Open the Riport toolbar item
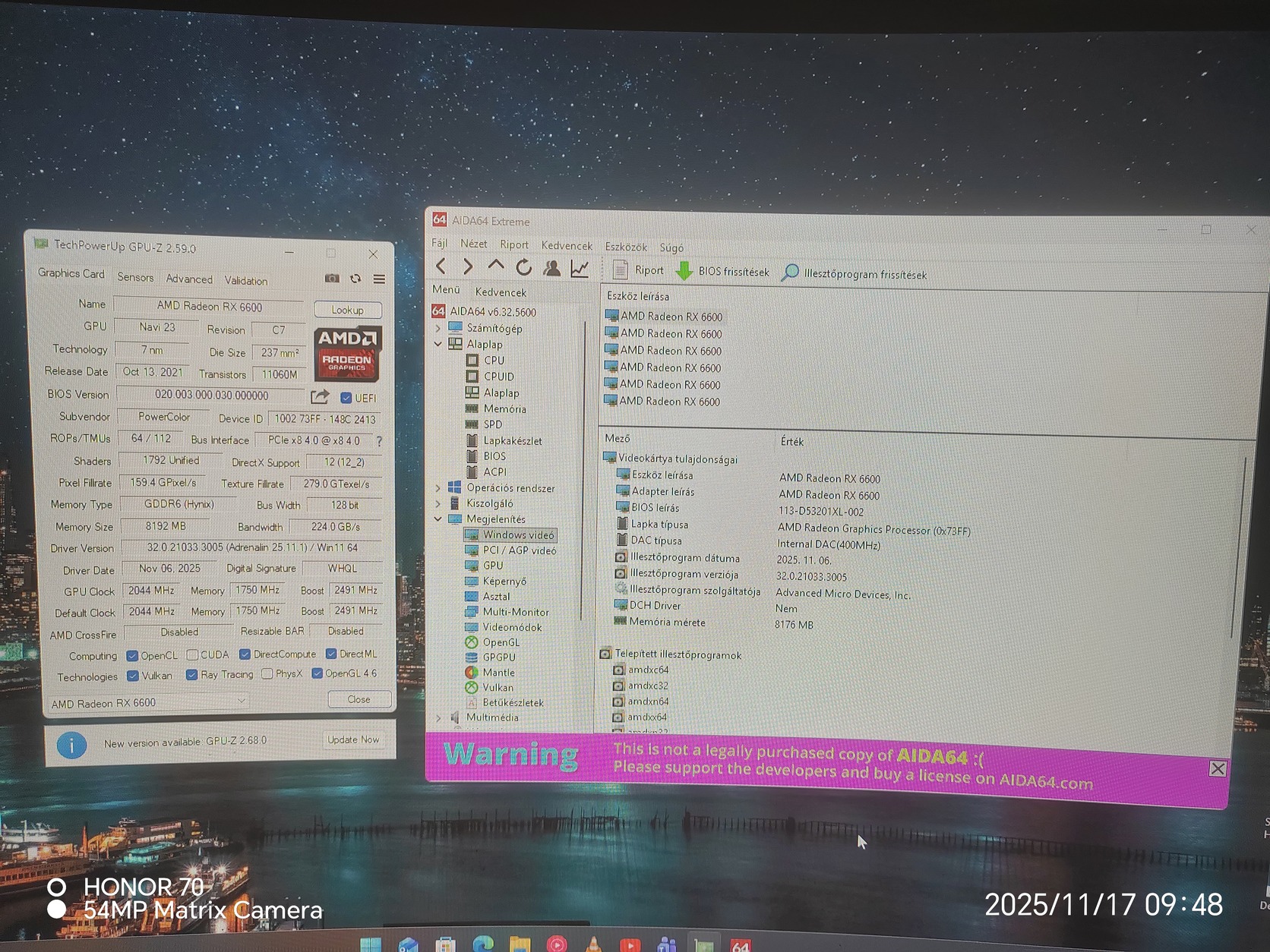The width and height of the screenshot is (1270, 952). click(x=638, y=270)
